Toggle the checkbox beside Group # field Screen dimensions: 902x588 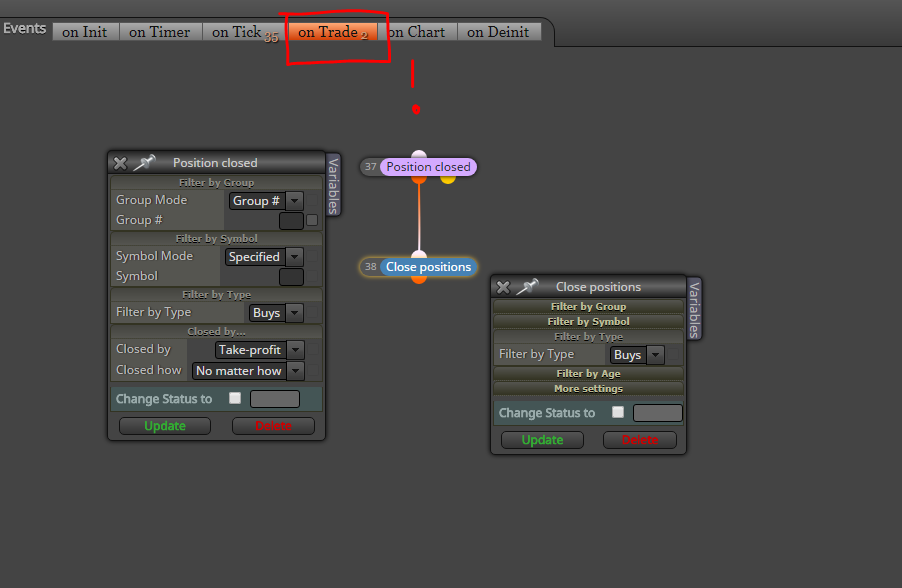click(312, 220)
